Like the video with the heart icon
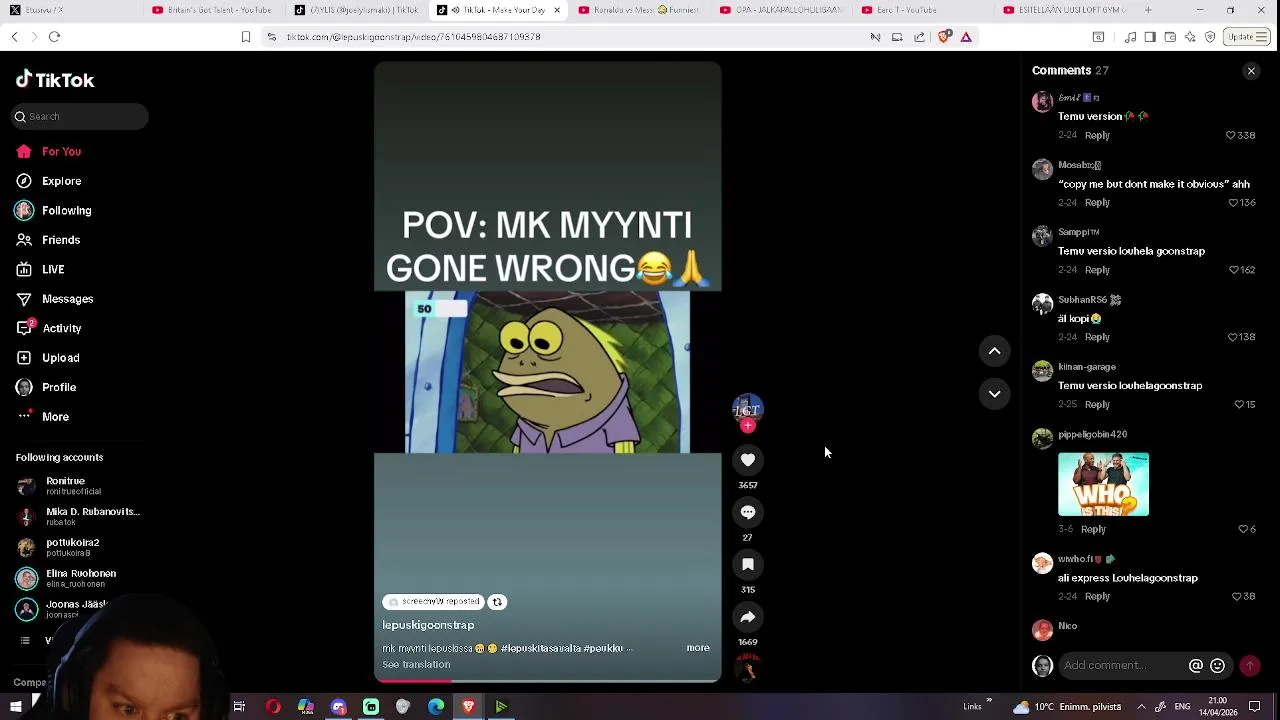The image size is (1280, 720). pyautogui.click(x=748, y=460)
